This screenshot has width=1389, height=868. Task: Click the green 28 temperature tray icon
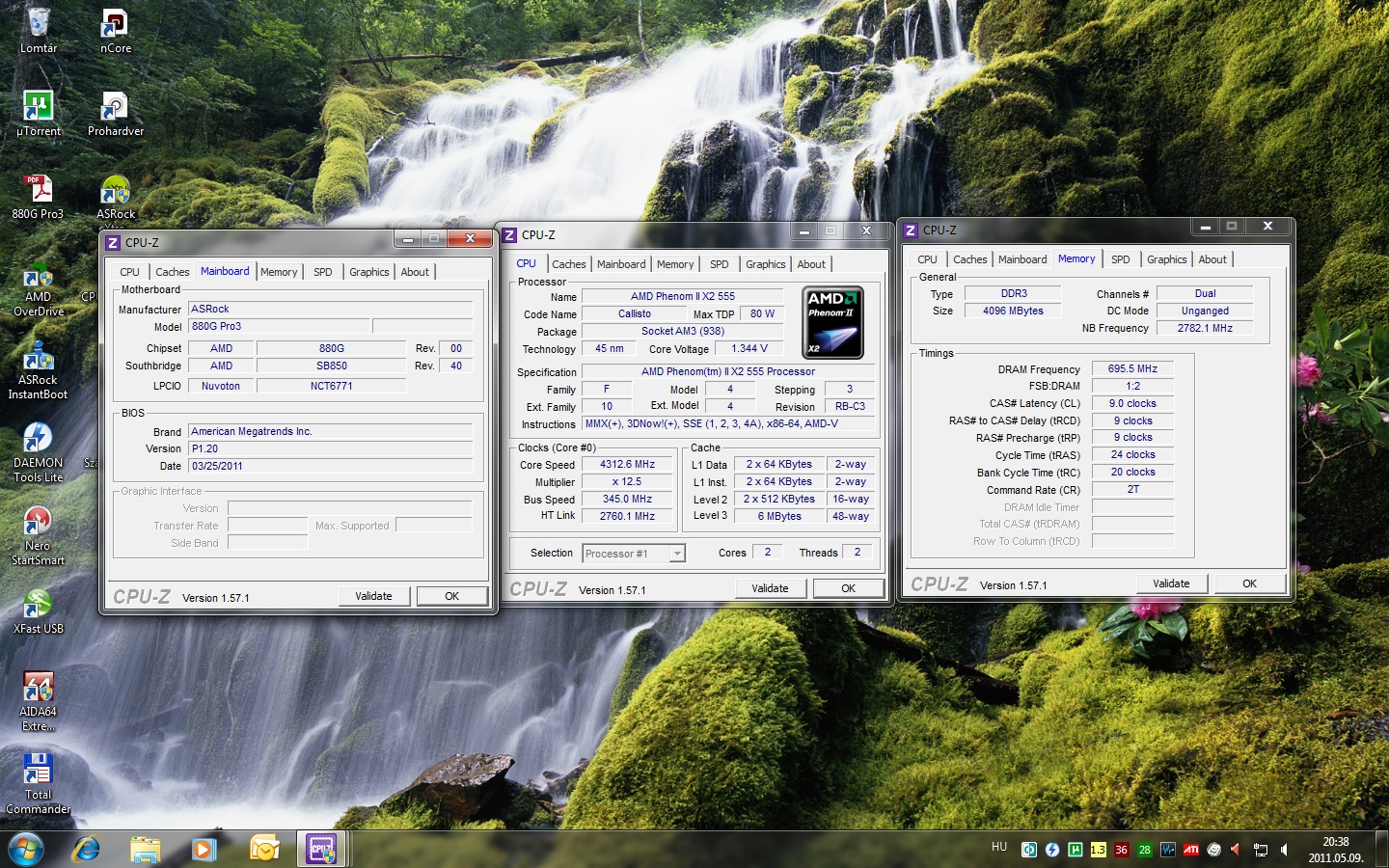click(x=1145, y=850)
